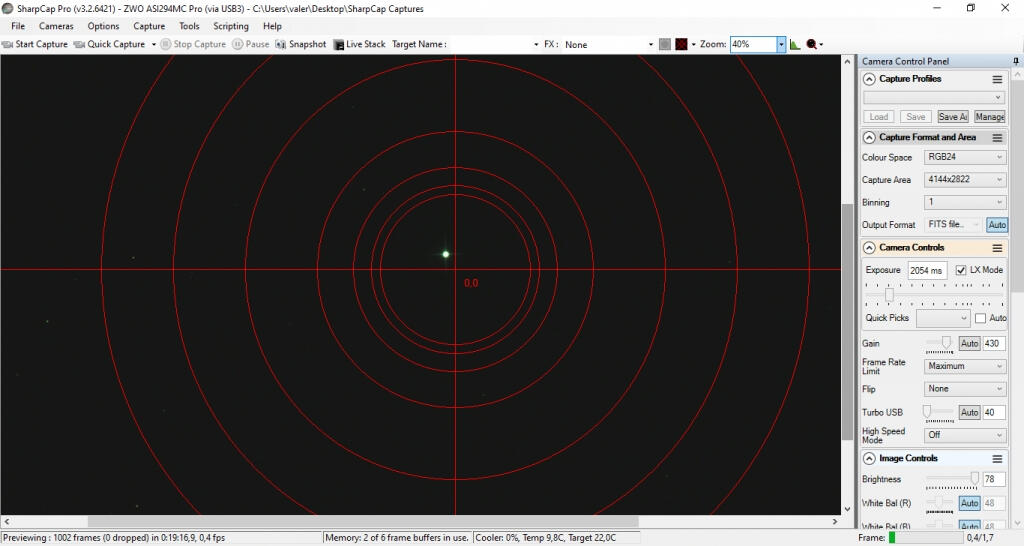Open the Live Stack tool
Viewport: 1024px width, 546px height.
pos(340,44)
